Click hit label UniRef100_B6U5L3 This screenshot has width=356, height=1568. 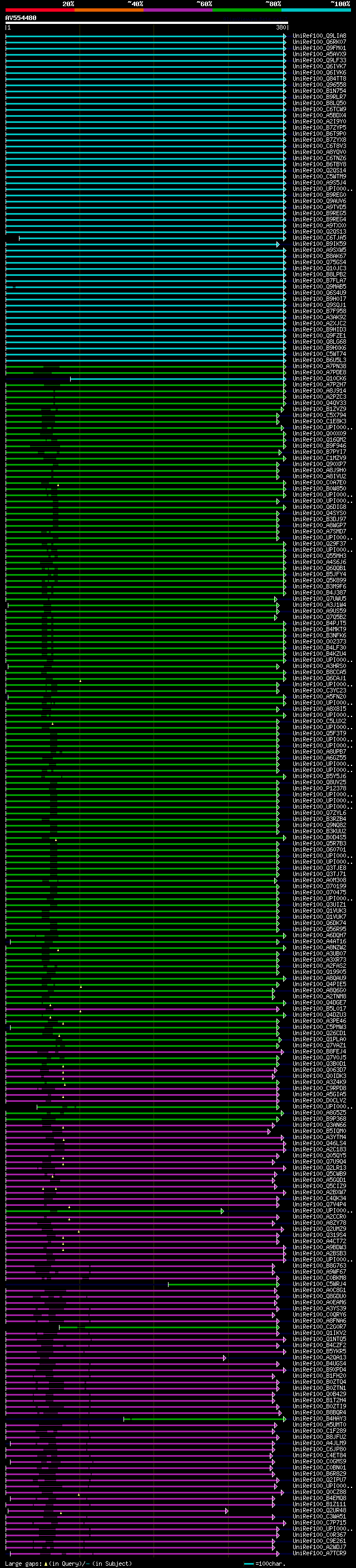319,360
